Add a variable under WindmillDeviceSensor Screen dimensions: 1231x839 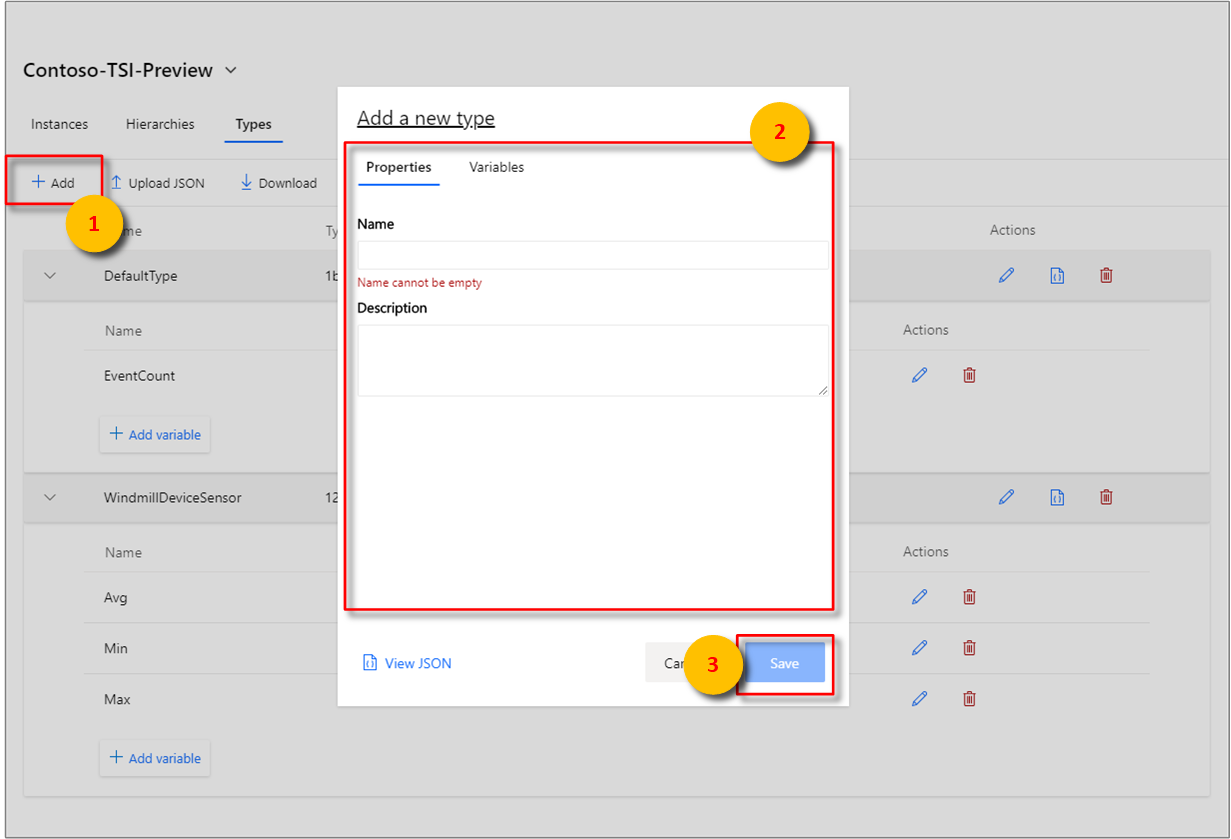(155, 758)
